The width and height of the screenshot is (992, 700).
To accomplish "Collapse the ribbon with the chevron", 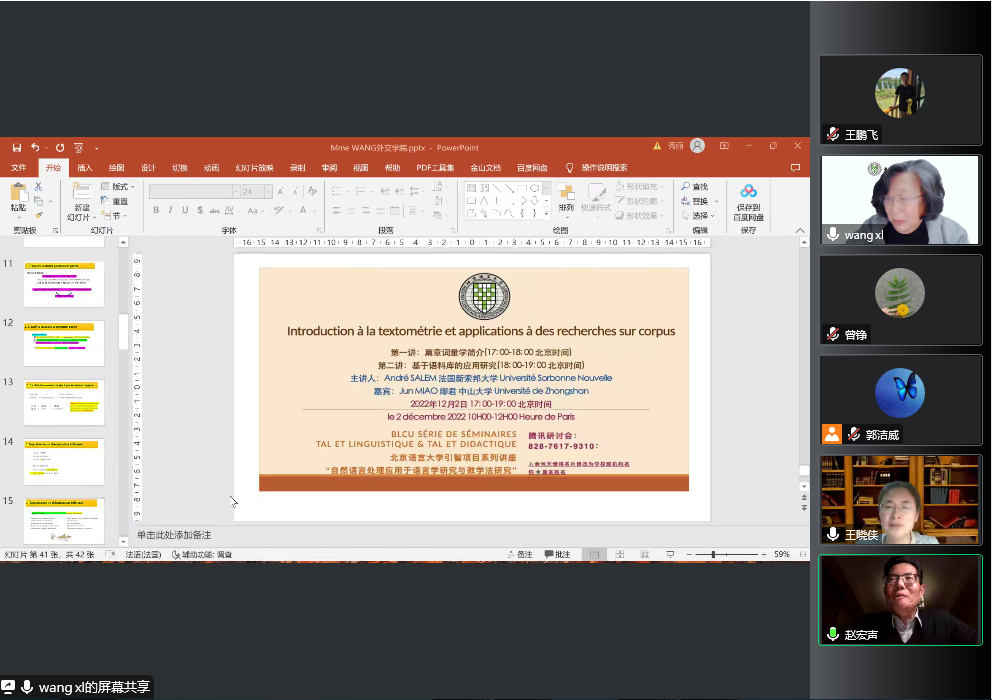I will pos(800,230).
